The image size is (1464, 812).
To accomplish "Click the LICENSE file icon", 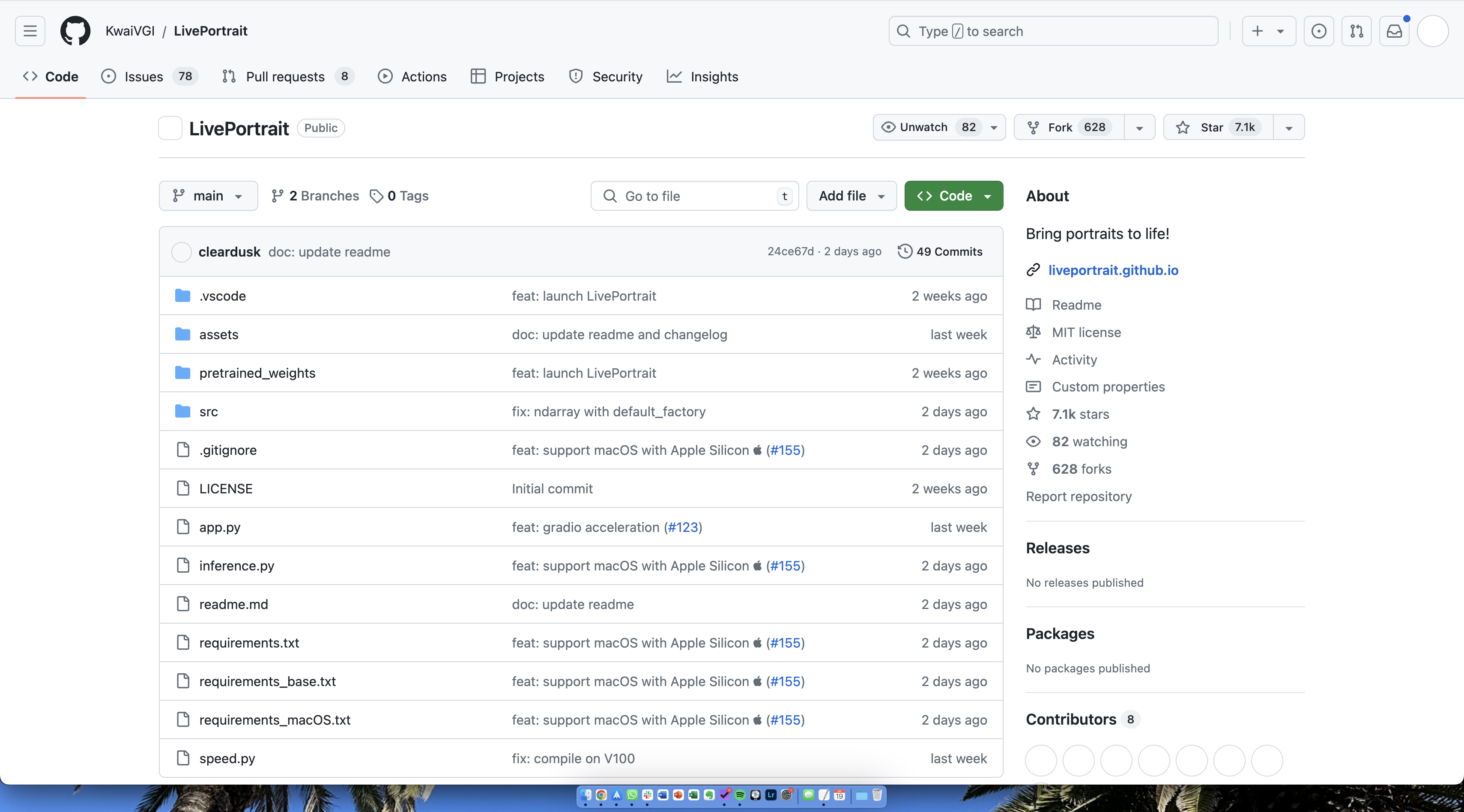I will pos(182,488).
